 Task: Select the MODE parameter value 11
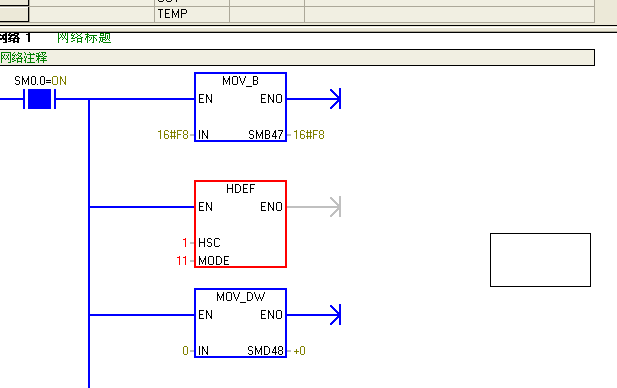pos(182,261)
